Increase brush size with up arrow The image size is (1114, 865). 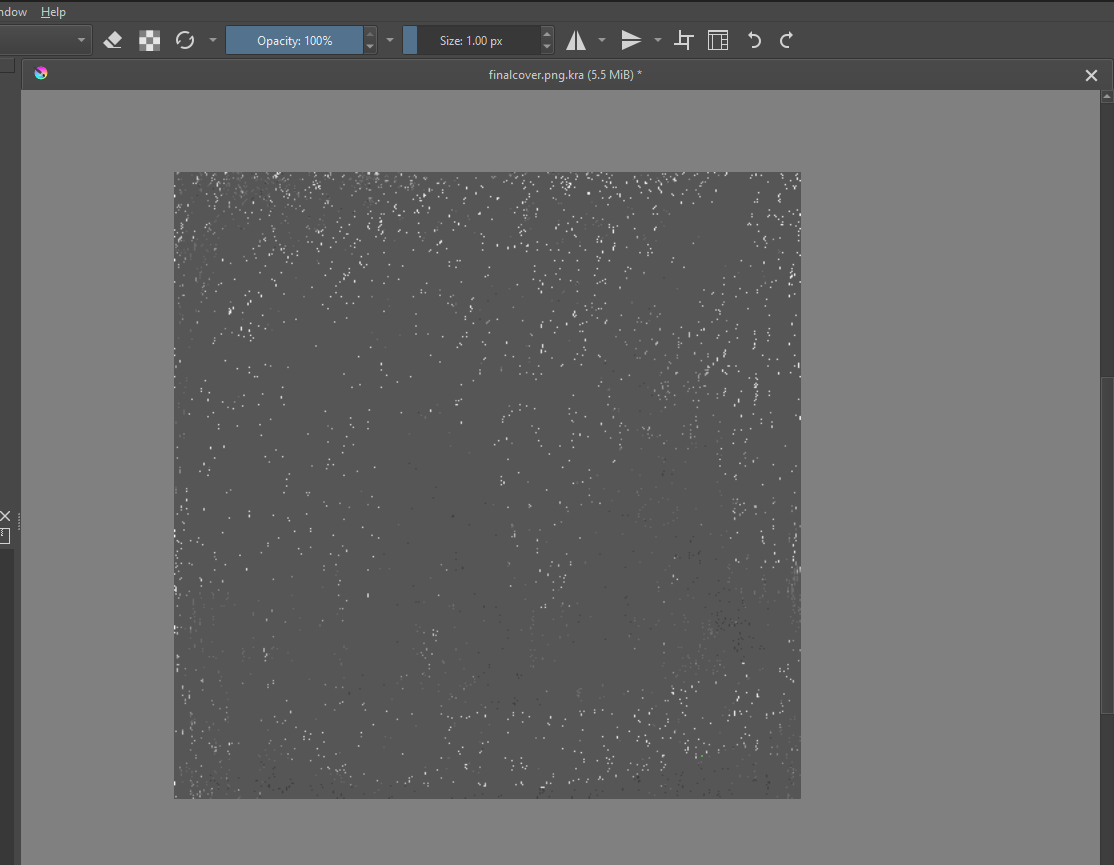coord(546,33)
